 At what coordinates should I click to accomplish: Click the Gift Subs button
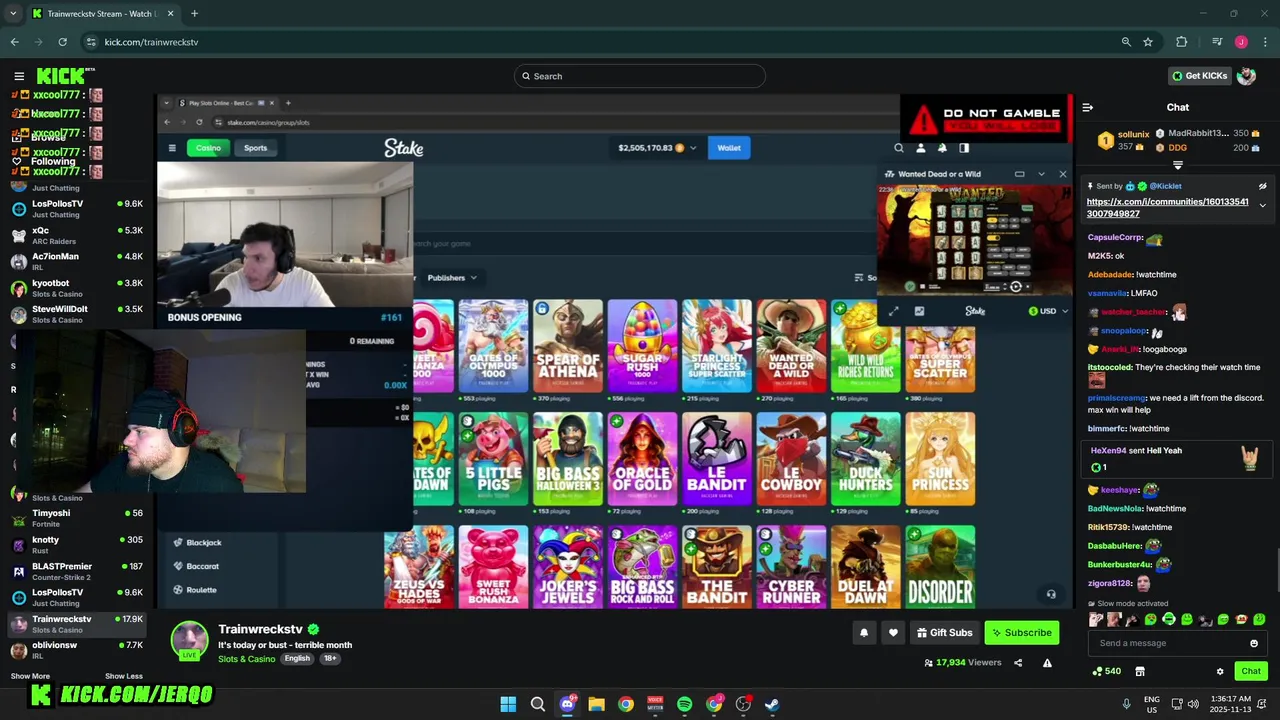tap(944, 632)
